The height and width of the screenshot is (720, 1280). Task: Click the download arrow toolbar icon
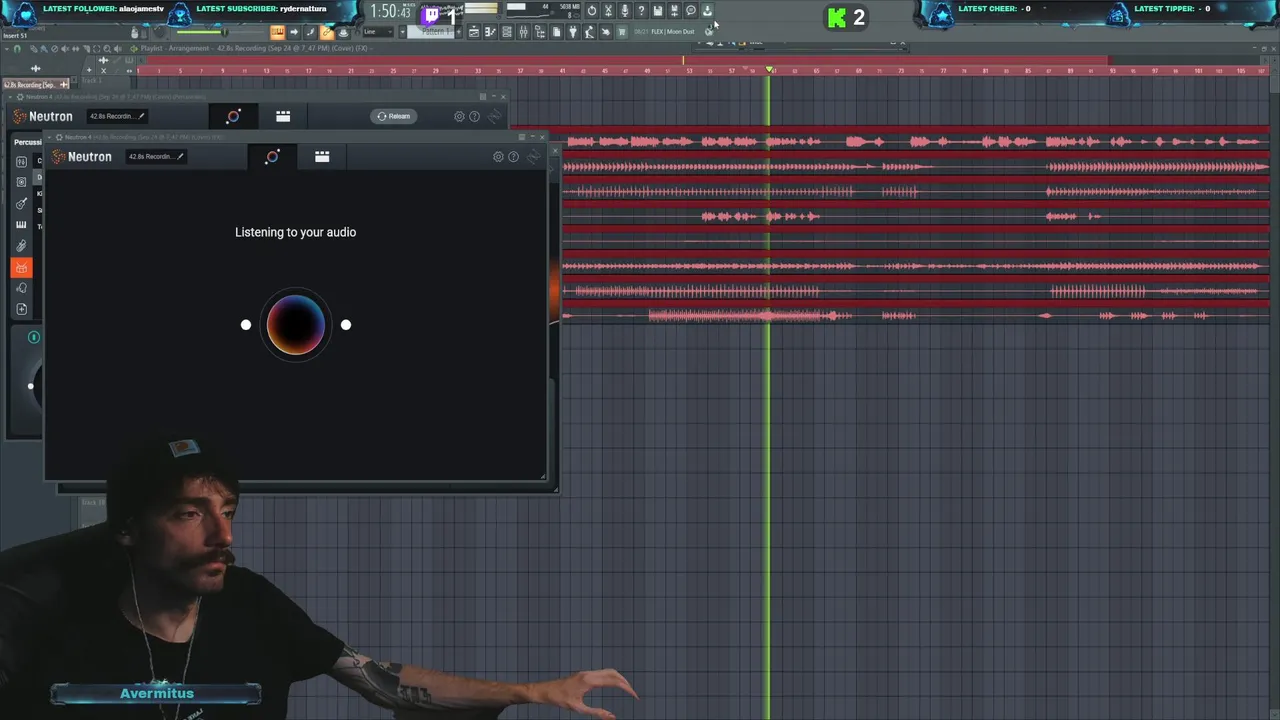(x=707, y=10)
